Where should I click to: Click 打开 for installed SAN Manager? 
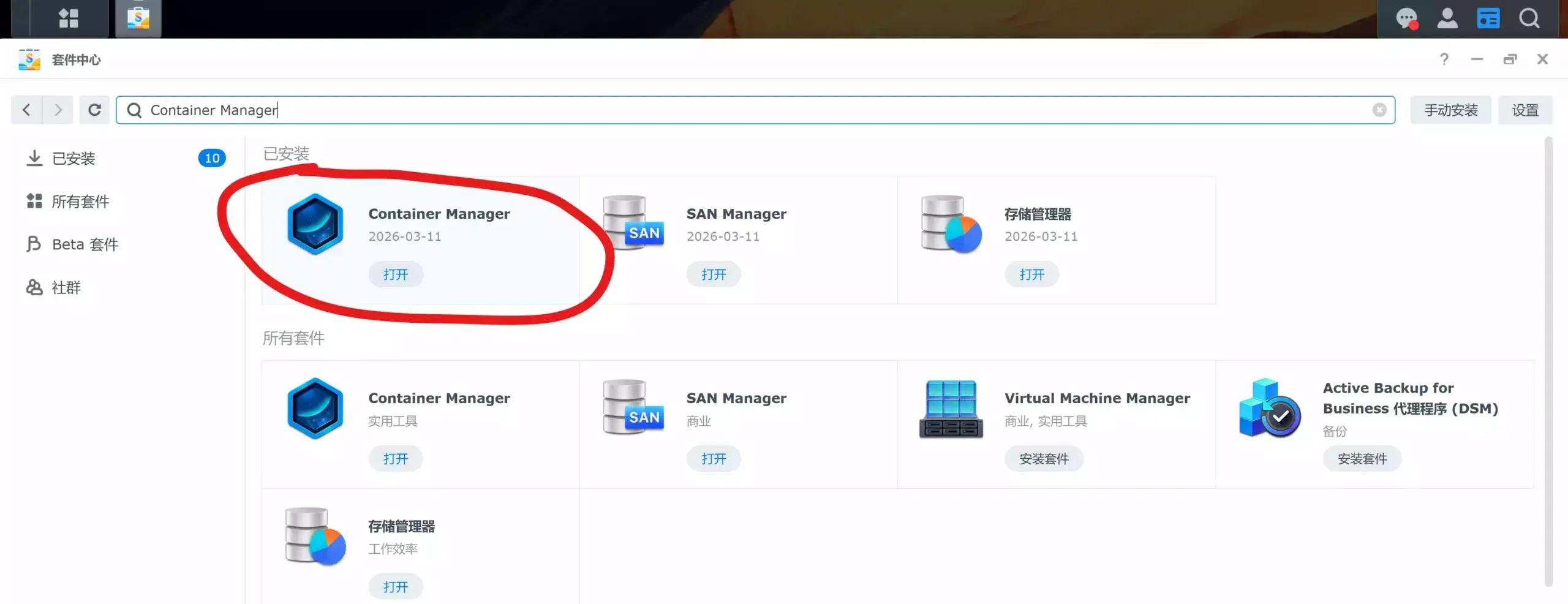pos(714,274)
